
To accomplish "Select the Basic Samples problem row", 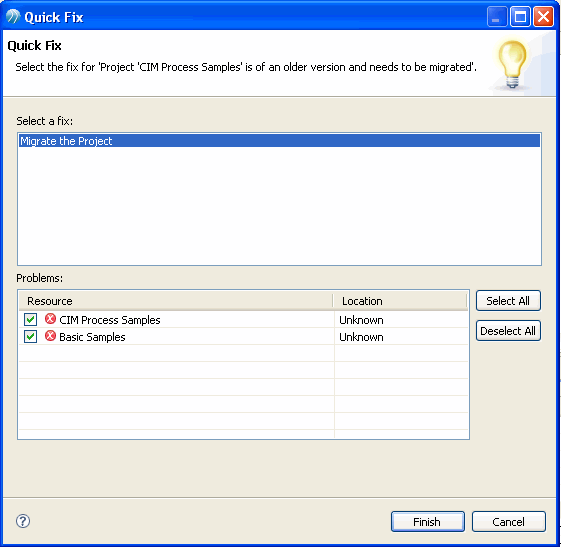I will tap(243, 337).
